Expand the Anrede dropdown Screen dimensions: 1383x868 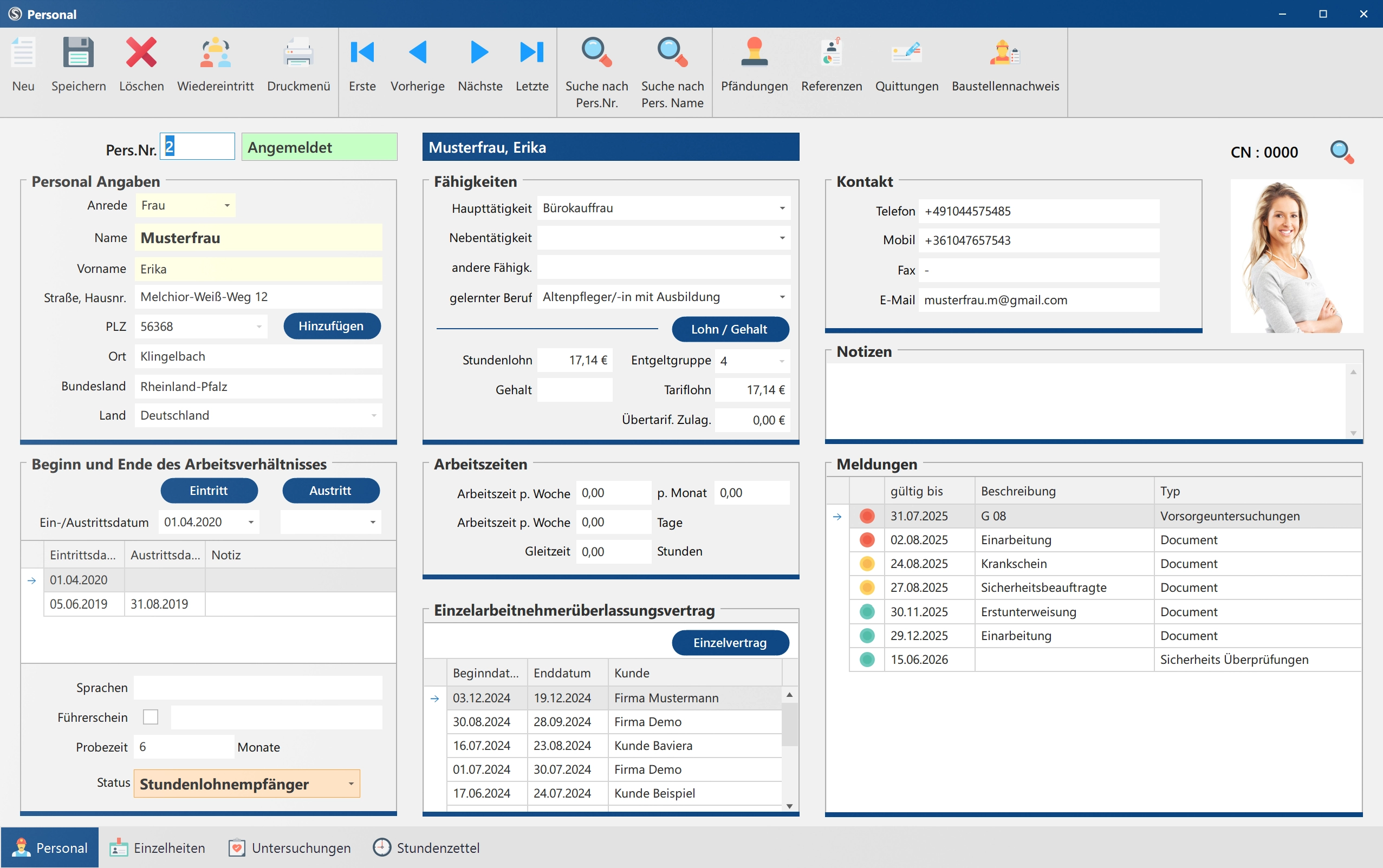(x=227, y=206)
